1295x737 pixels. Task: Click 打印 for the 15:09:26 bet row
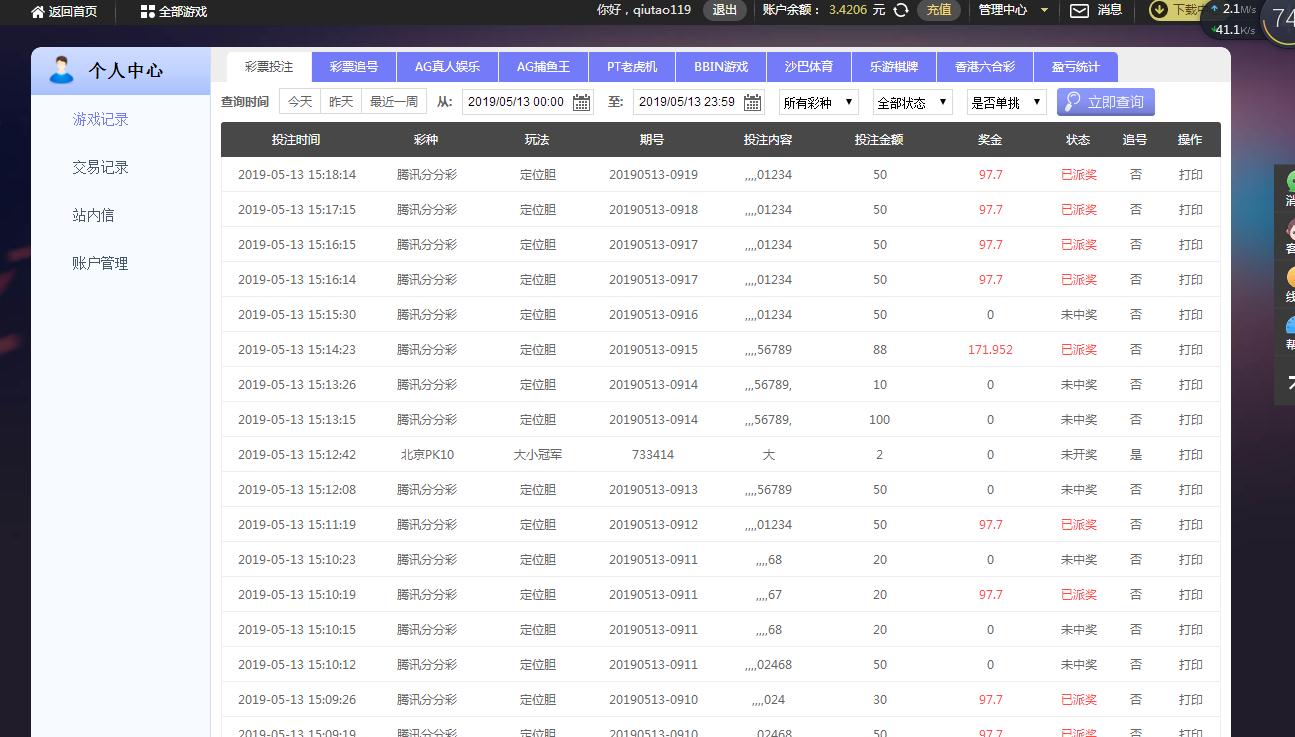1190,700
